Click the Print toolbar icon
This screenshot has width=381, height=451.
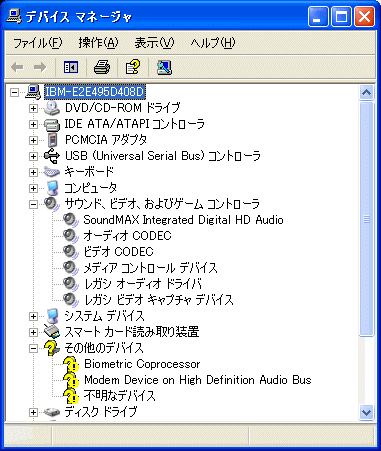pyautogui.click(x=102, y=67)
